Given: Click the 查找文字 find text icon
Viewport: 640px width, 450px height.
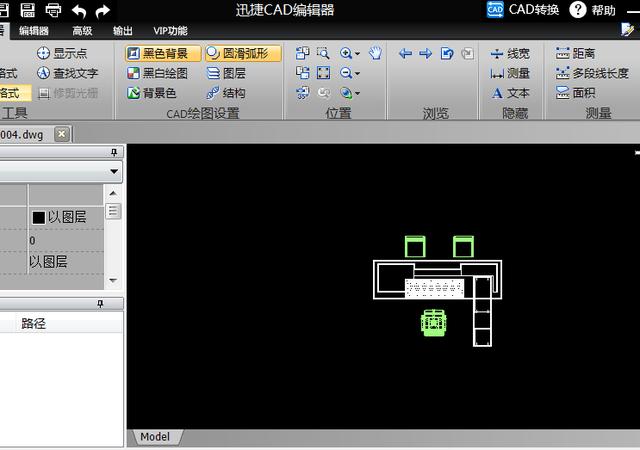Looking at the screenshot, I should click(x=43, y=73).
